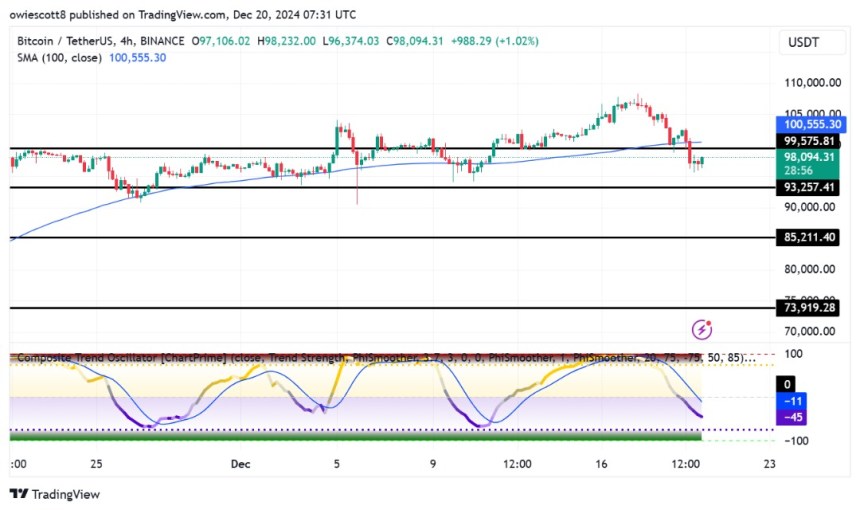860x510 pixels.
Task: Click the 99,575.81 horizontal line price label
Action: point(811,143)
